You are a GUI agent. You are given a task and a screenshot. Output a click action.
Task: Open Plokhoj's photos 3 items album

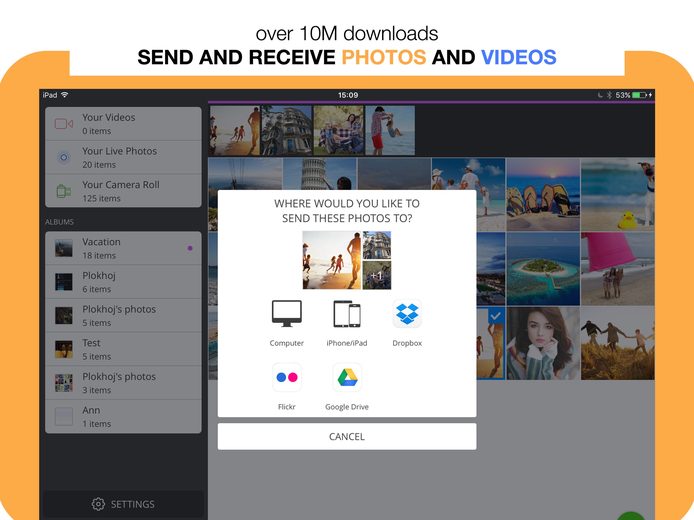point(123,383)
